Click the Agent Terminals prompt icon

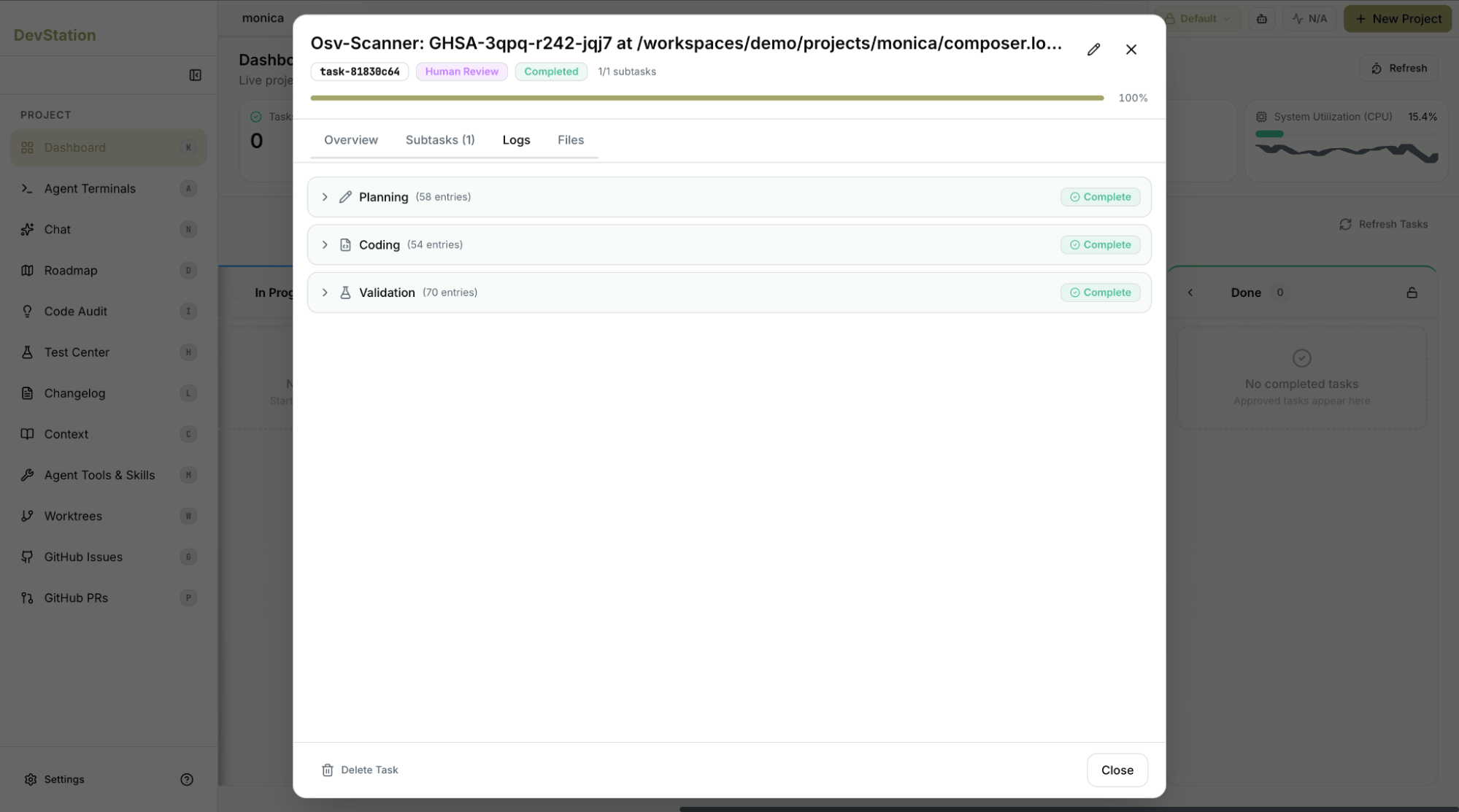click(27, 188)
